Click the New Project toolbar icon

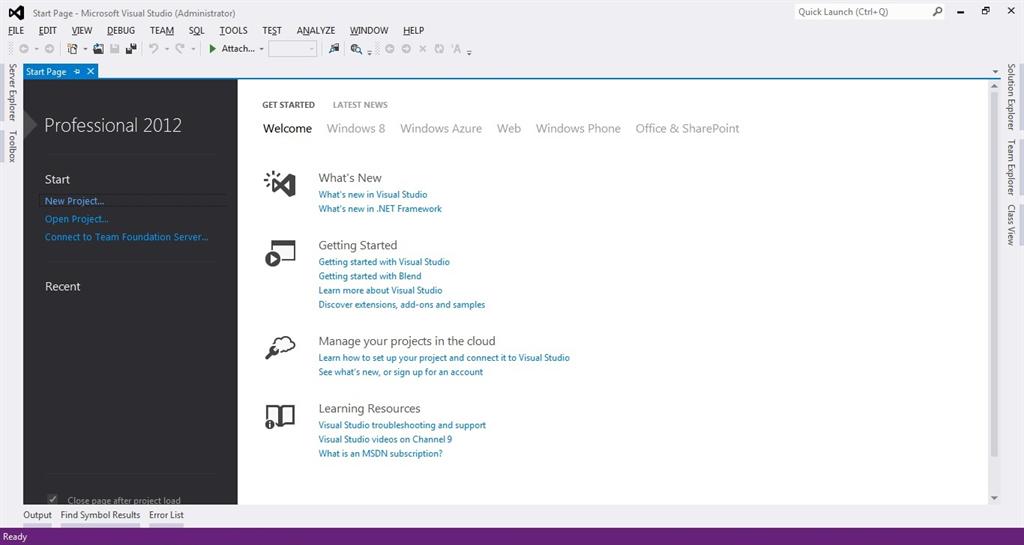point(72,49)
